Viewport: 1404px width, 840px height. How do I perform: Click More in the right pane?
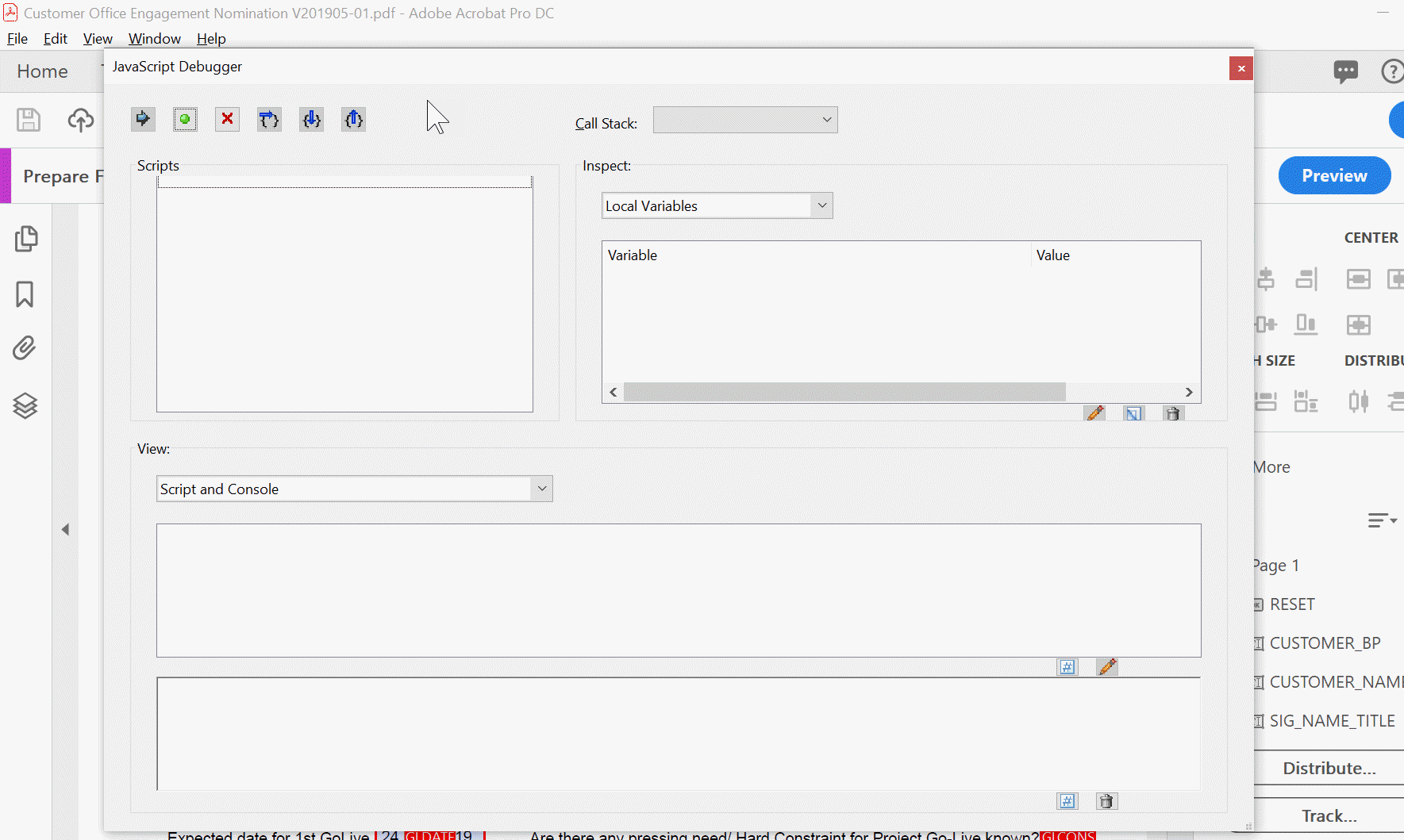point(1272,467)
